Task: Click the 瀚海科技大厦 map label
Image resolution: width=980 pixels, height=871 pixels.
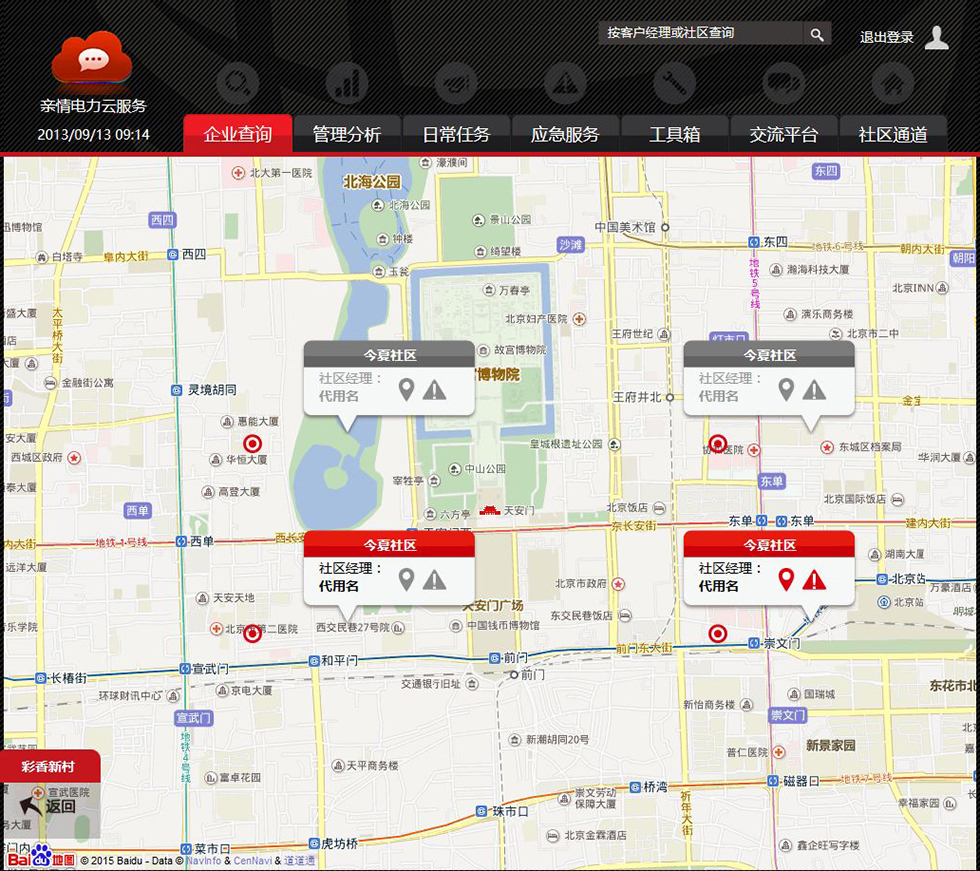Action: pos(818,269)
